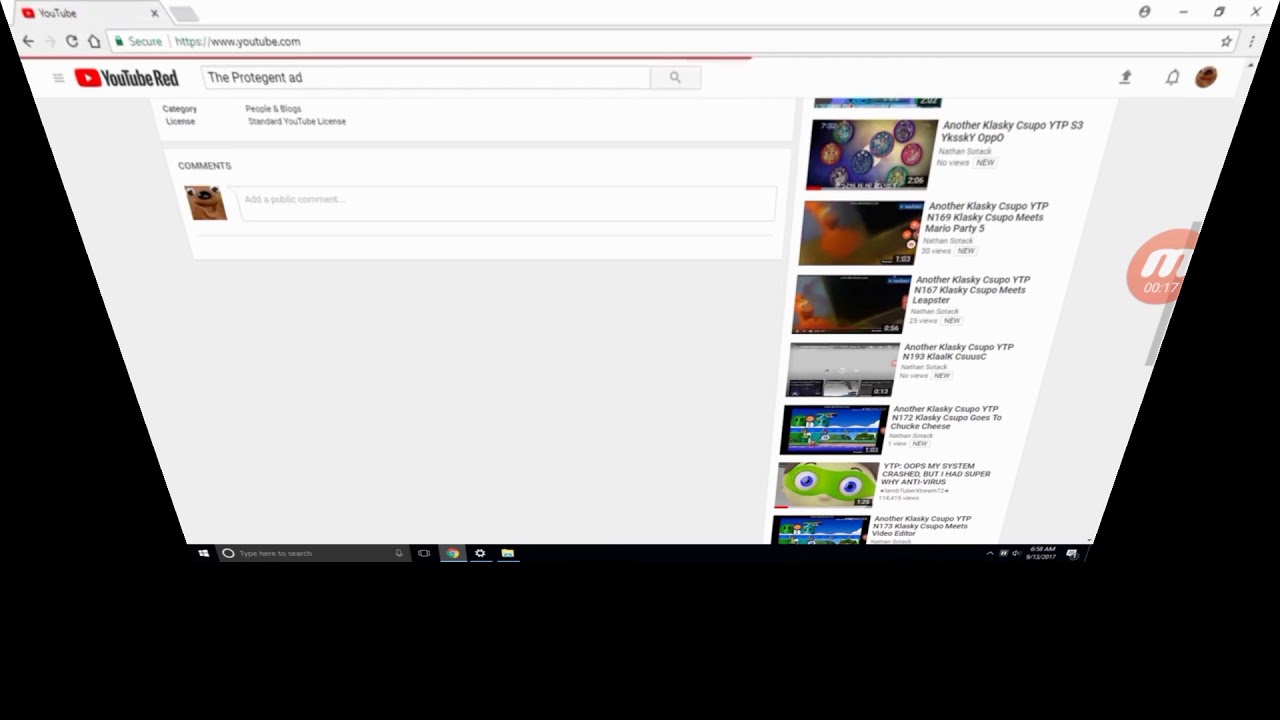
Task: Open title 'Another Klasky Csupo YTP S3'
Action: (x=1012, y=131)
